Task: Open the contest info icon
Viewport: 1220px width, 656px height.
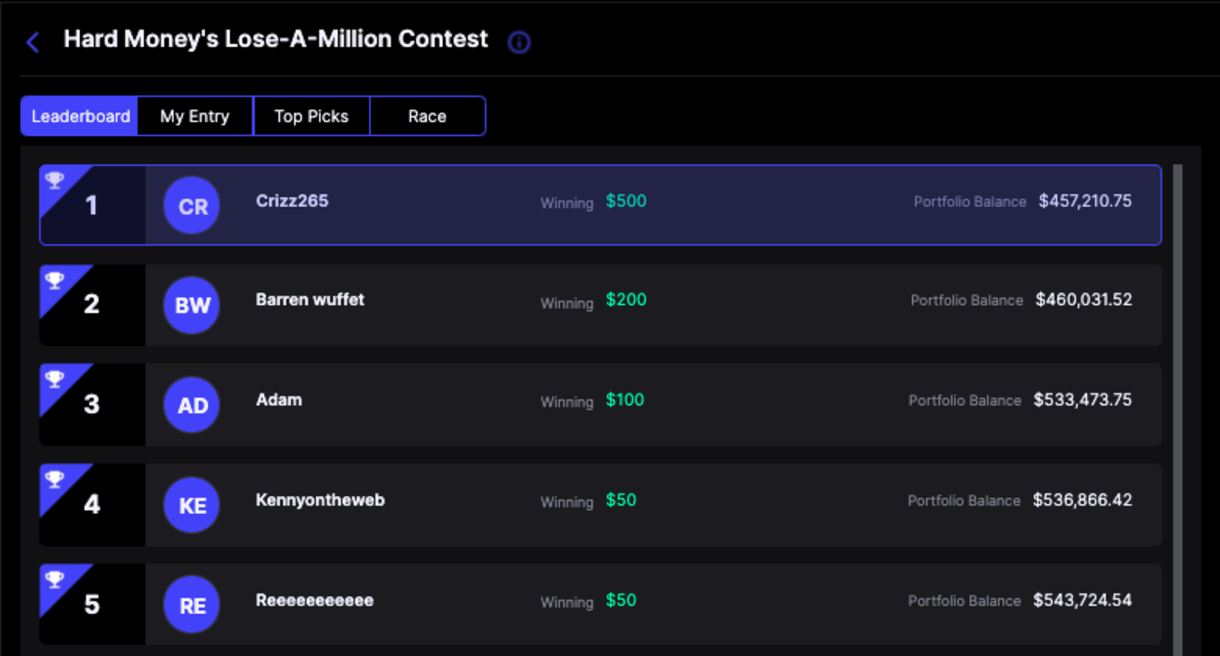Action: point(519,42)
